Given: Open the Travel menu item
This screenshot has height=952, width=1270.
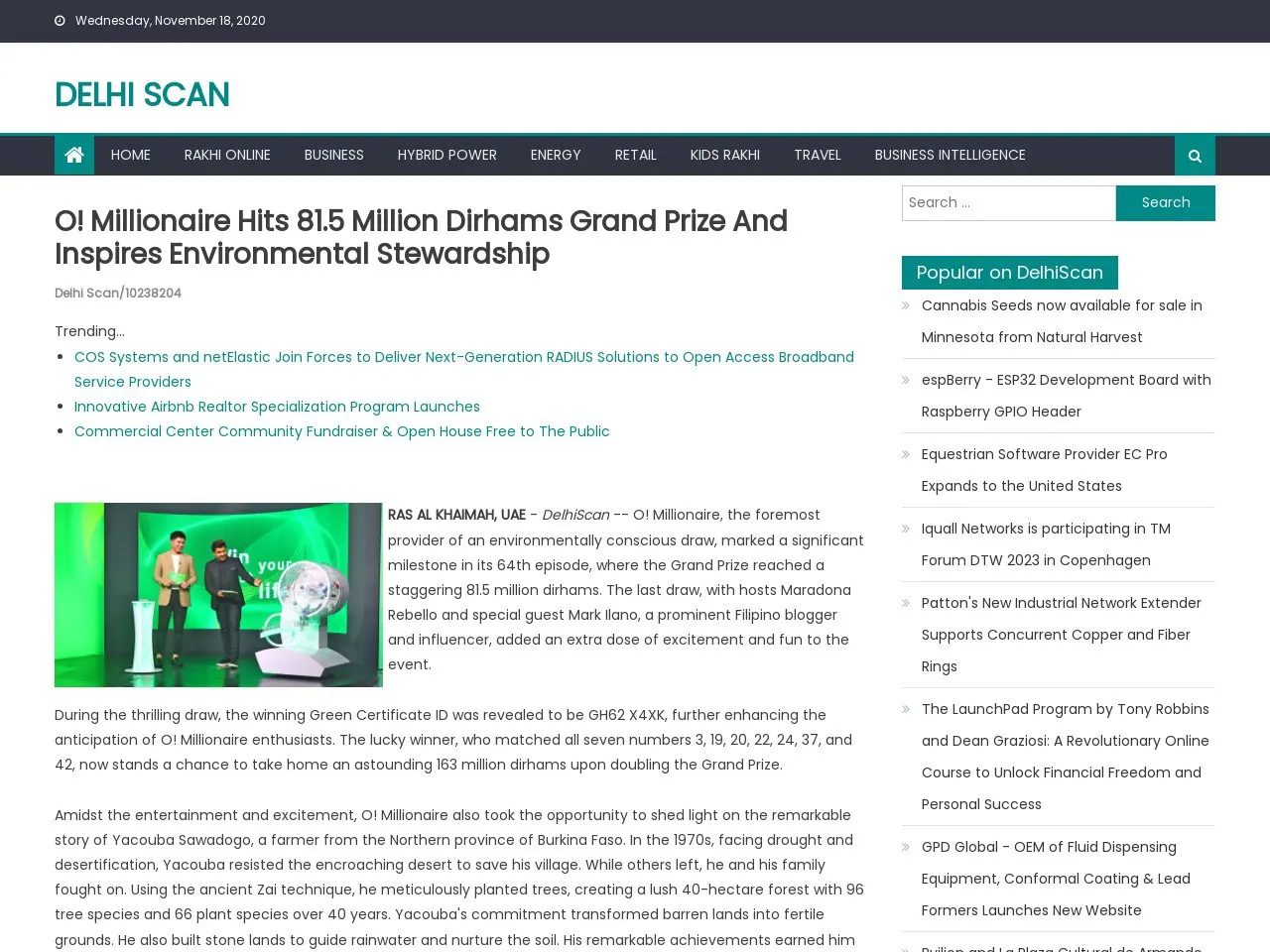Looking at the screenshot, I should [x=817, y=155].
